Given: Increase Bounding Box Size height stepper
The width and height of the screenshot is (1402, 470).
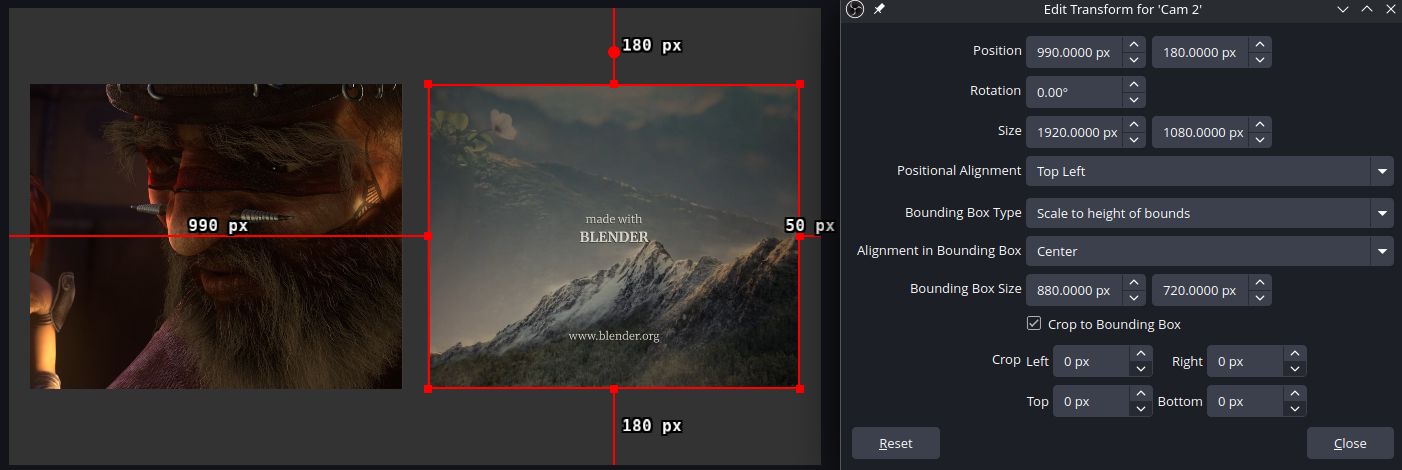Looking at the screenshot, I should [1261, 283].
